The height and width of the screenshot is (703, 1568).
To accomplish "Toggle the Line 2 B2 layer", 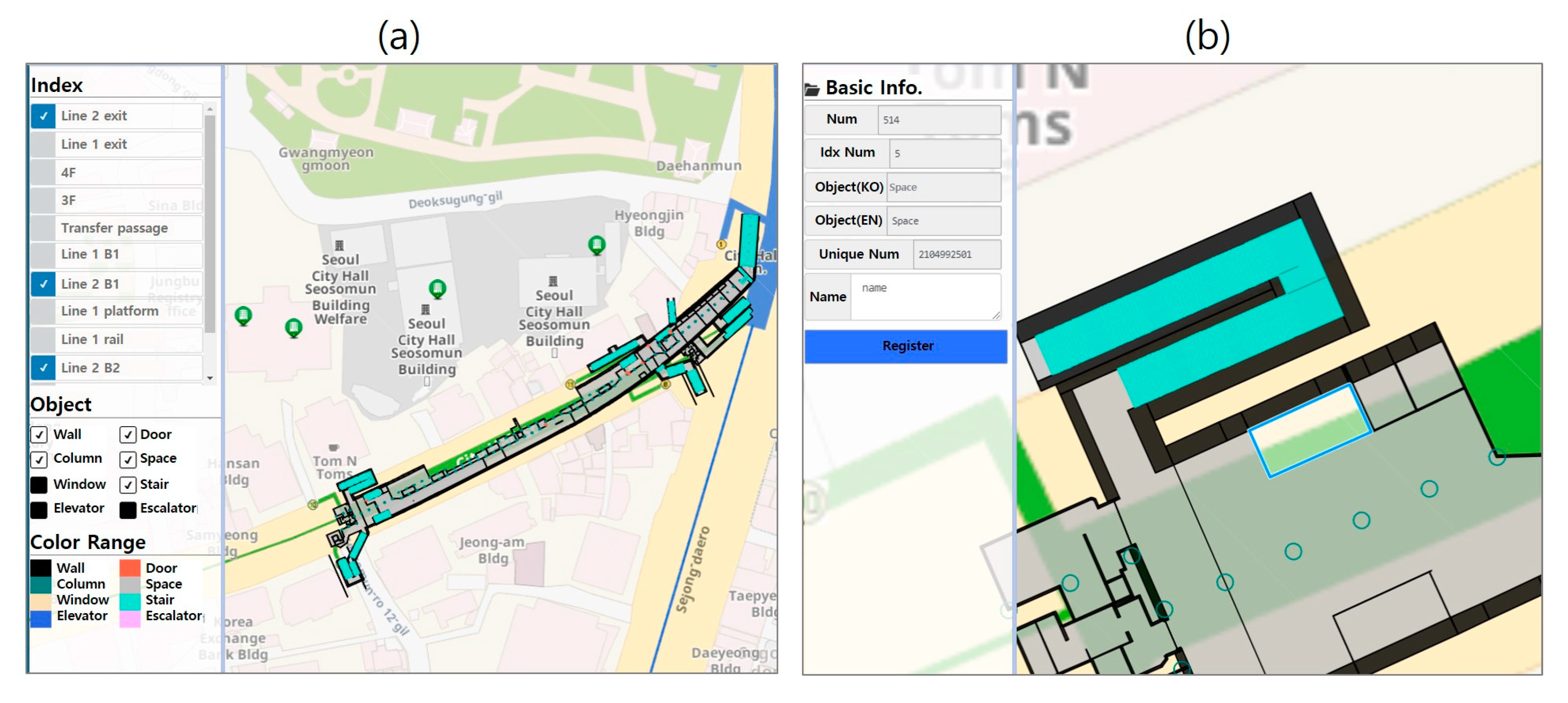I will click(43, 367).
